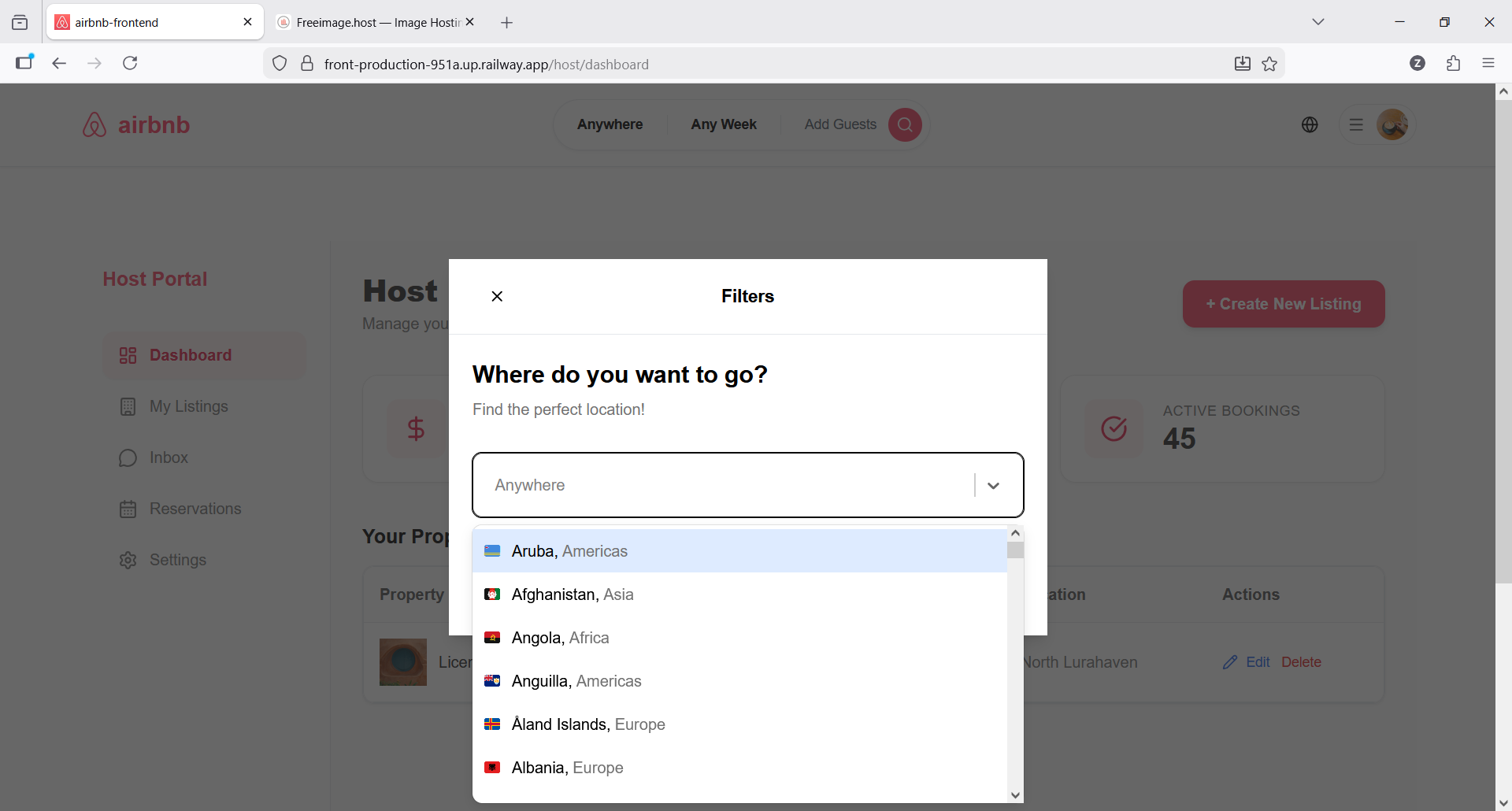This screenshot has height=811, width=1512.
Task: Click Add Guests in the search bar
Action: 840,124
